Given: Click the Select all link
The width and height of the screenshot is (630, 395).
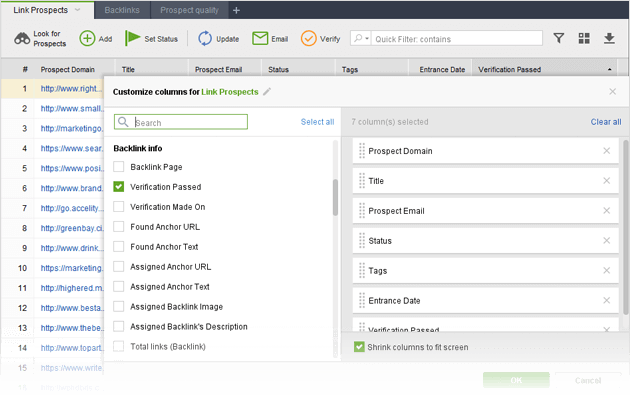Looking at the screenshot, I should [x=317, y=122].
